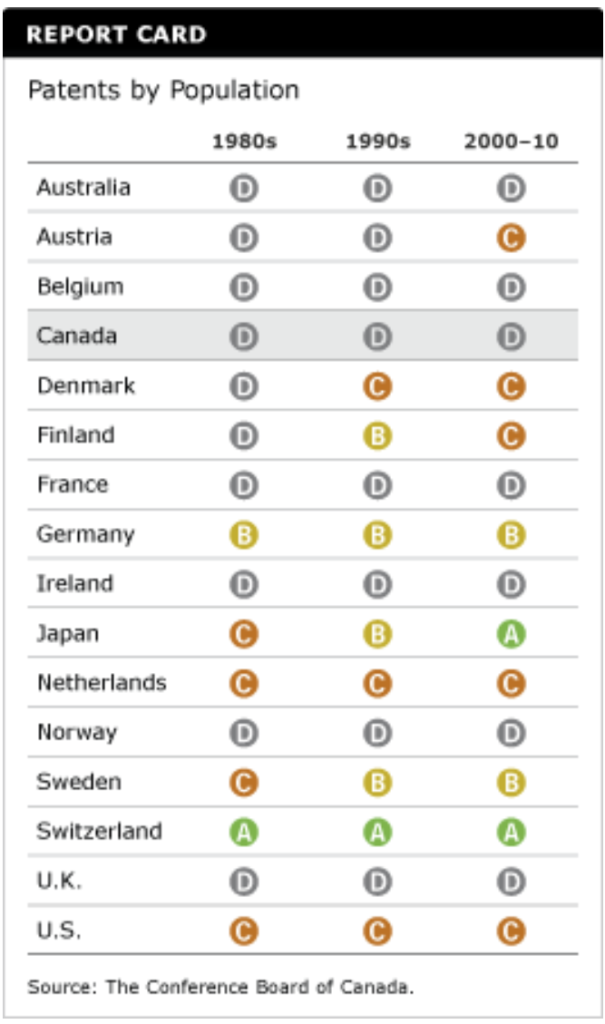Screen dimensions: 605x1024
Task: Click Germany's 1980s B grade icon
Action: 243,535
